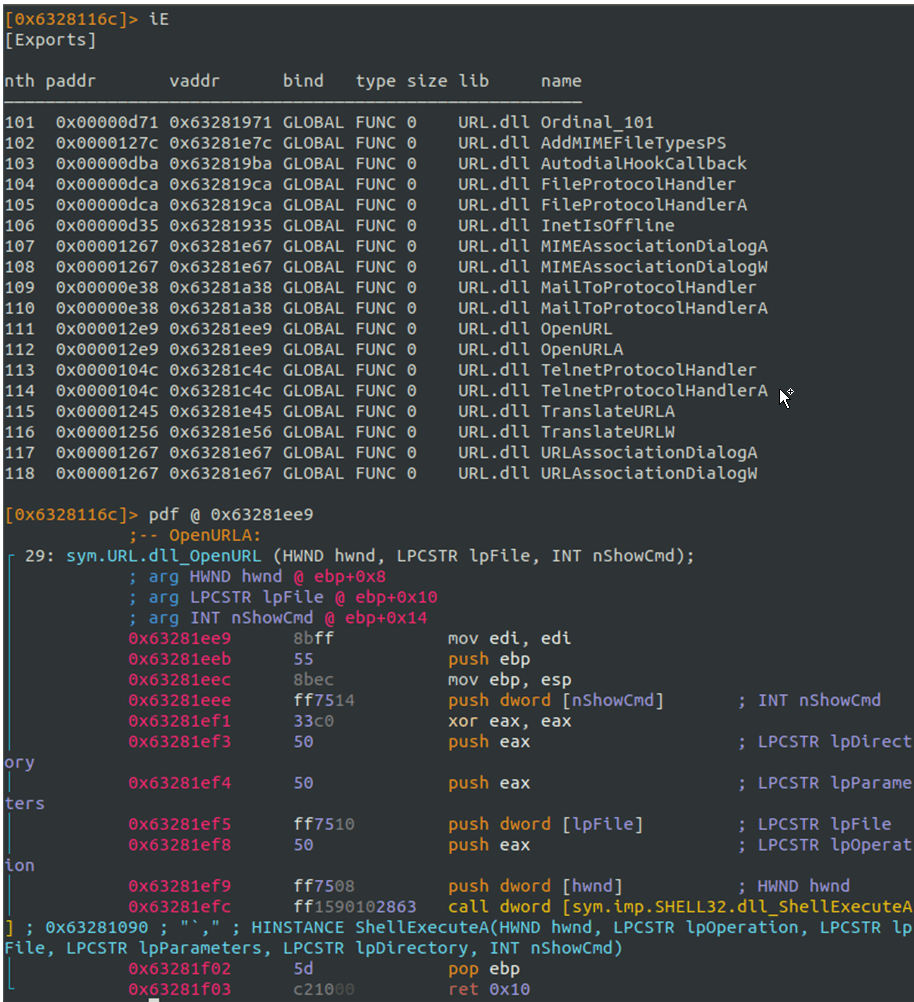Click the 'pdf @ 0x63281ee9' command text

pos(231,515)
